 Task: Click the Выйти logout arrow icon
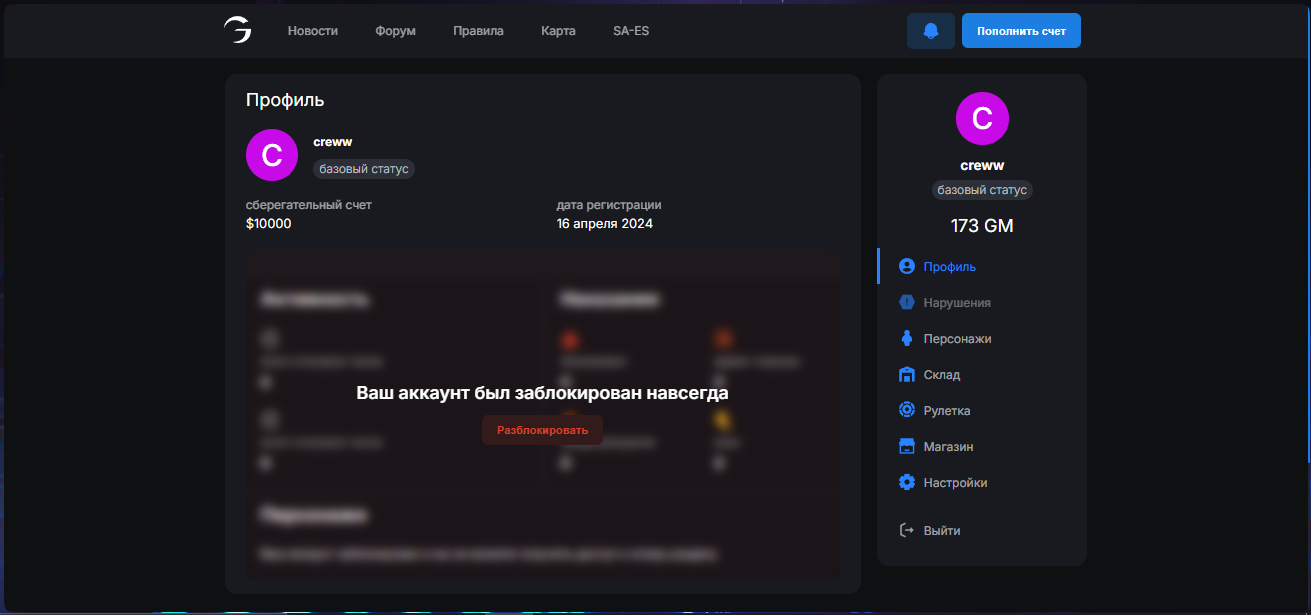point(907,531)
